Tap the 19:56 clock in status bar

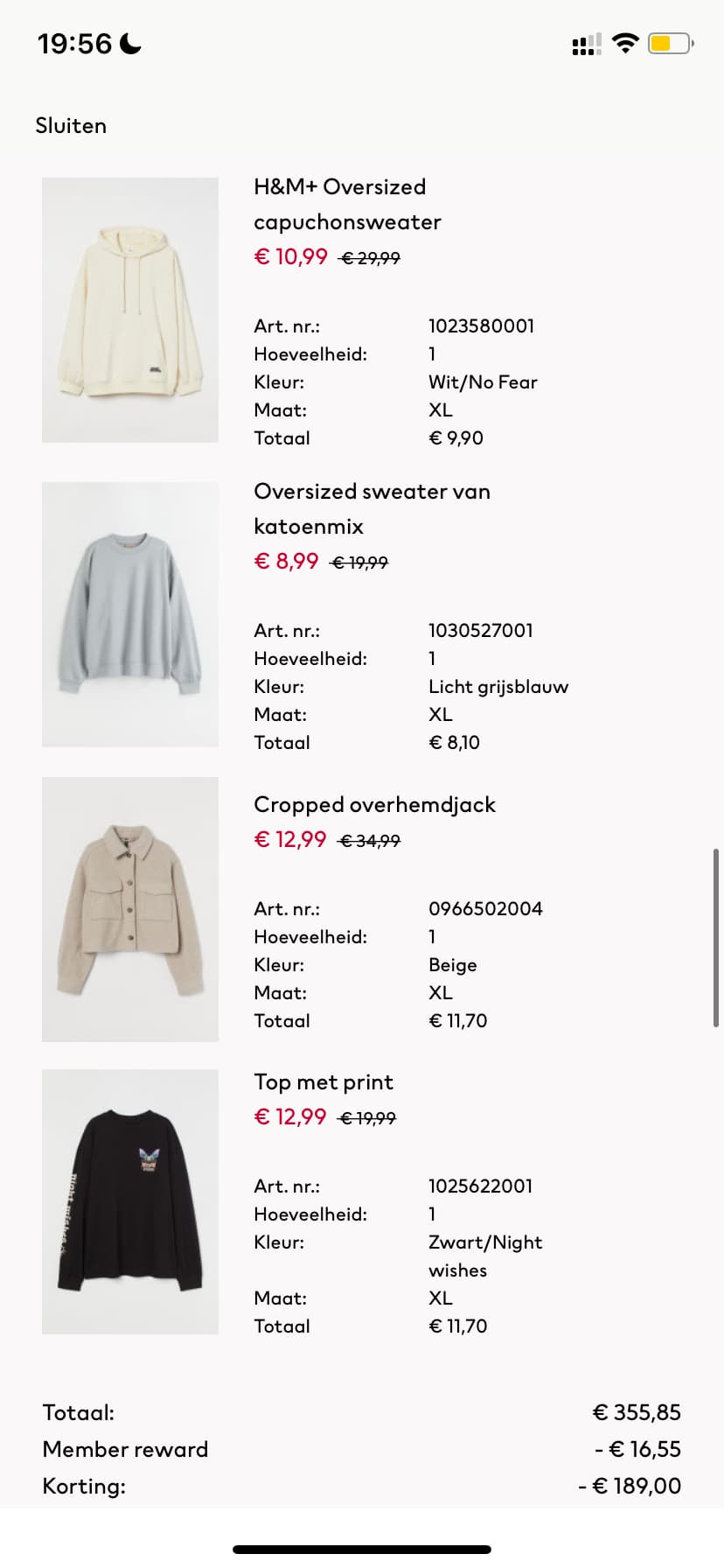[74, 43]
